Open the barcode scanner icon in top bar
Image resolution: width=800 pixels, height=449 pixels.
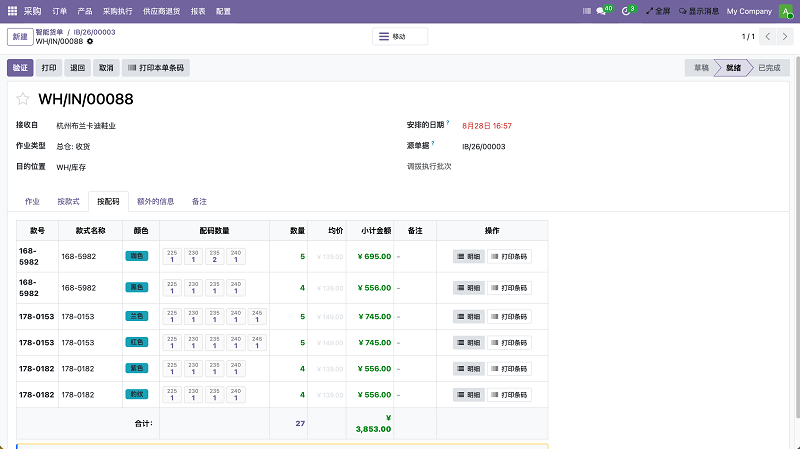587,11
